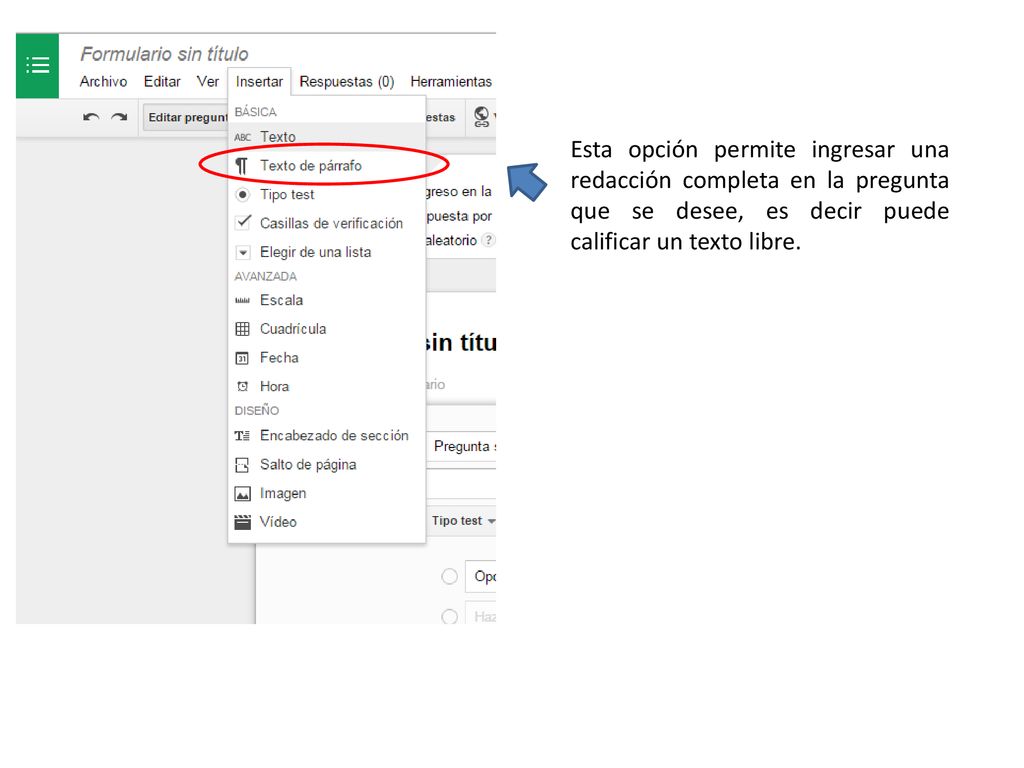Click the calendar icon beside Fecha
1024x768 pixels.
tap(242, 358)
